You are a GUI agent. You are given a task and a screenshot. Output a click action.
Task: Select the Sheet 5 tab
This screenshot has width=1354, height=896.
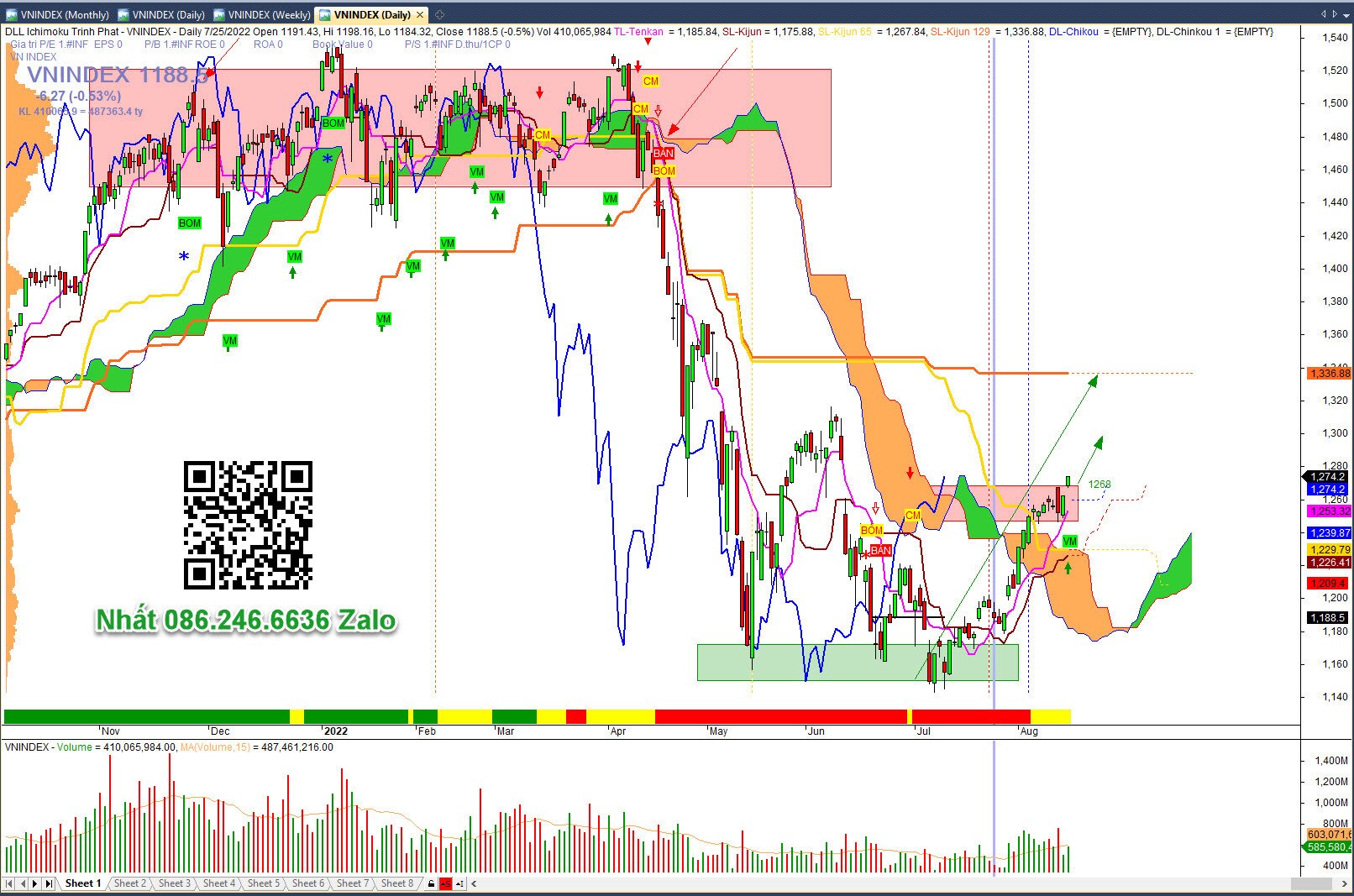(x=264, y=883)
